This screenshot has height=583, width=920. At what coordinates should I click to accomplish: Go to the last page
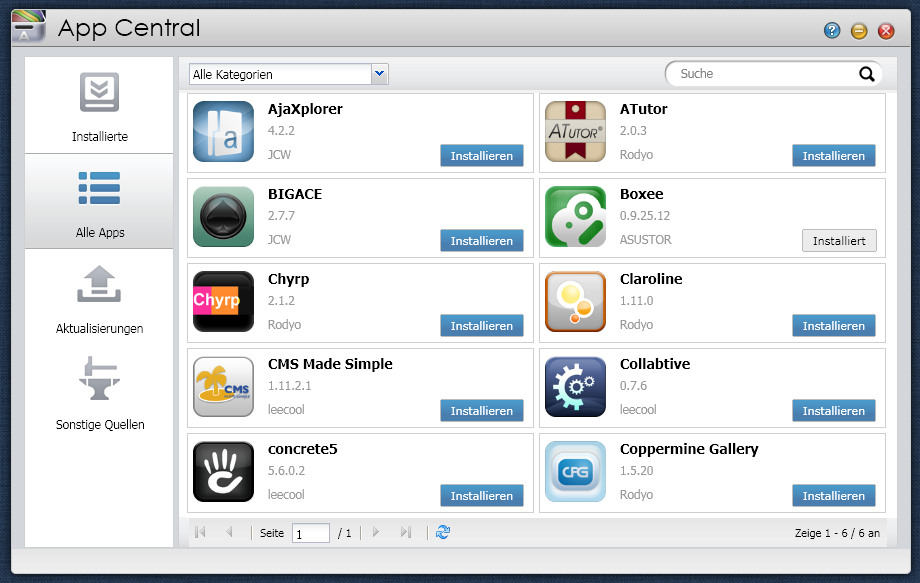pos(405,532)
